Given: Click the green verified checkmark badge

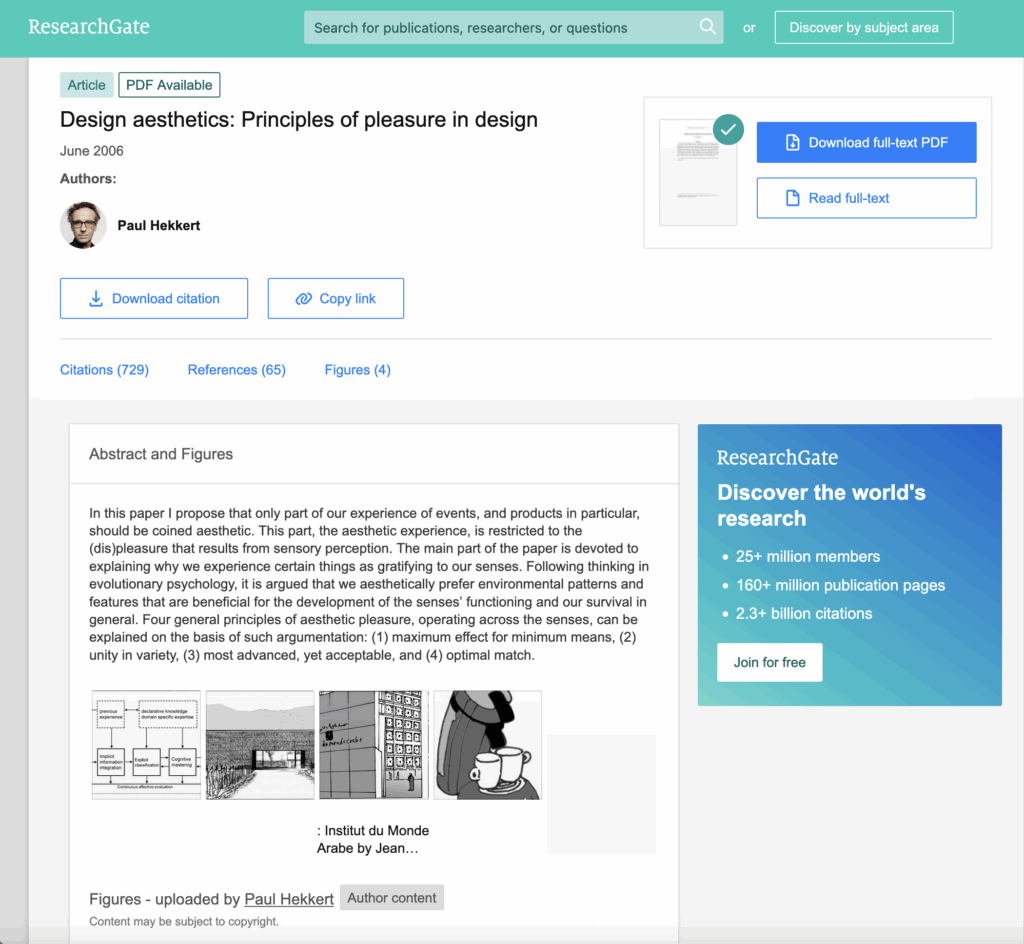Looking at the screenshot, I should [x=728, y=129].
